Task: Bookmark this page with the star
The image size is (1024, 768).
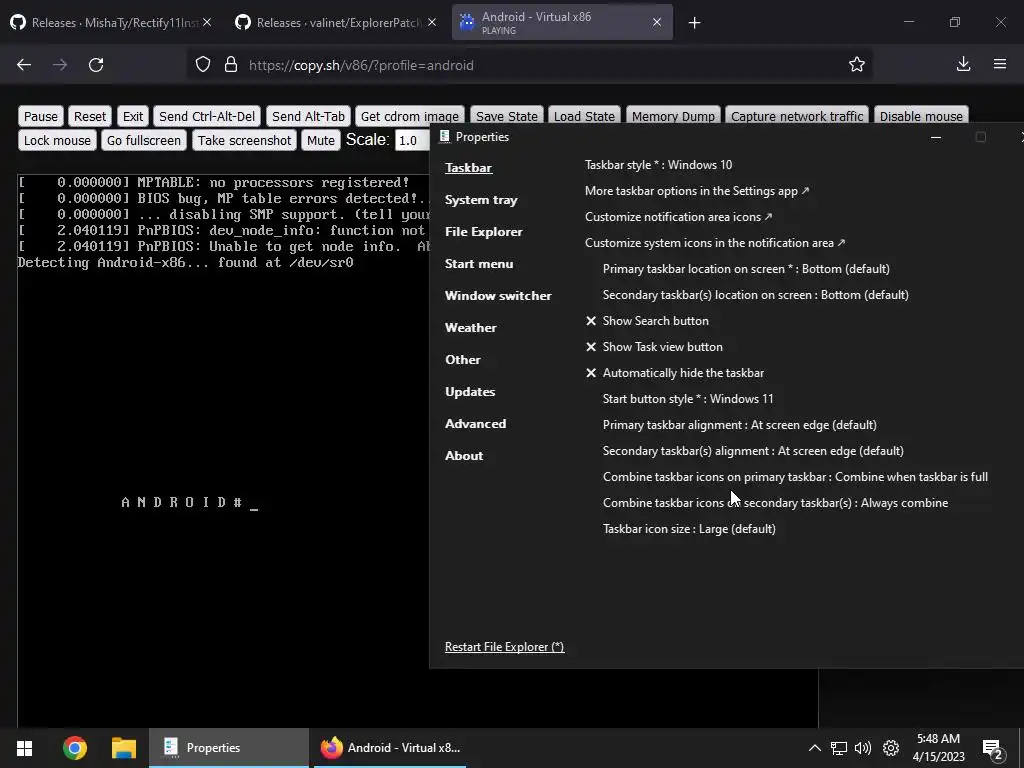Action: (x=857, y=65)
